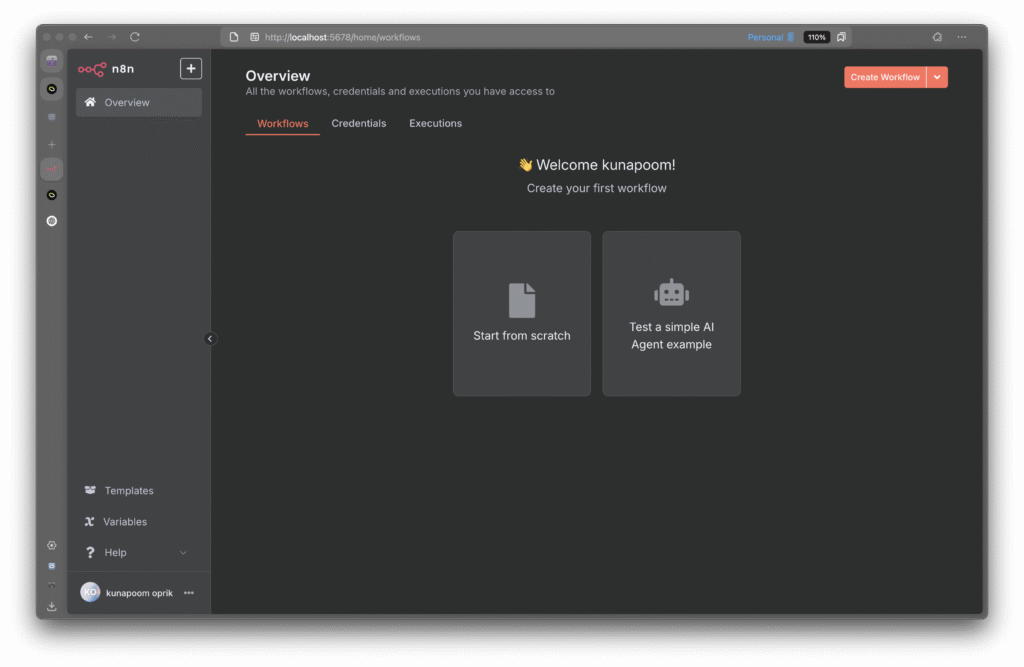The height and width of the screenshot is (667, 1024).
Task: Click the browser downloads icon
Action: (52, 606)
